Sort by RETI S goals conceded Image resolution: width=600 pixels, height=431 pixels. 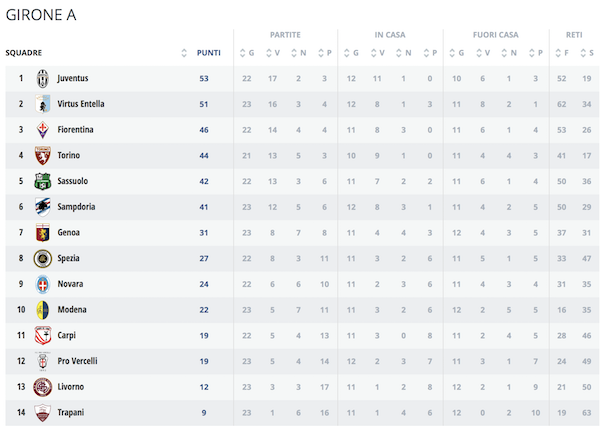(587, 53)
